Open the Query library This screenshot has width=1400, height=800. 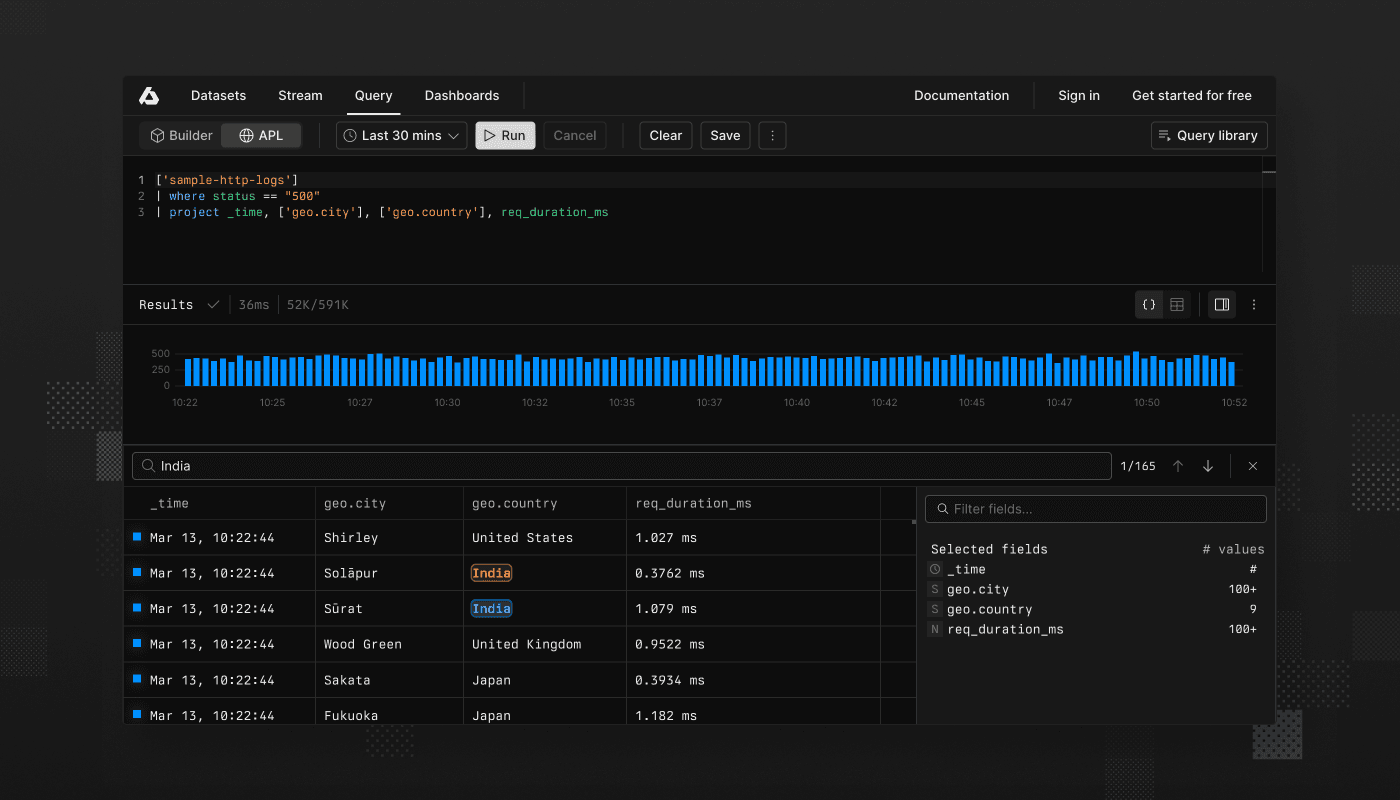tap(1208, 134)
